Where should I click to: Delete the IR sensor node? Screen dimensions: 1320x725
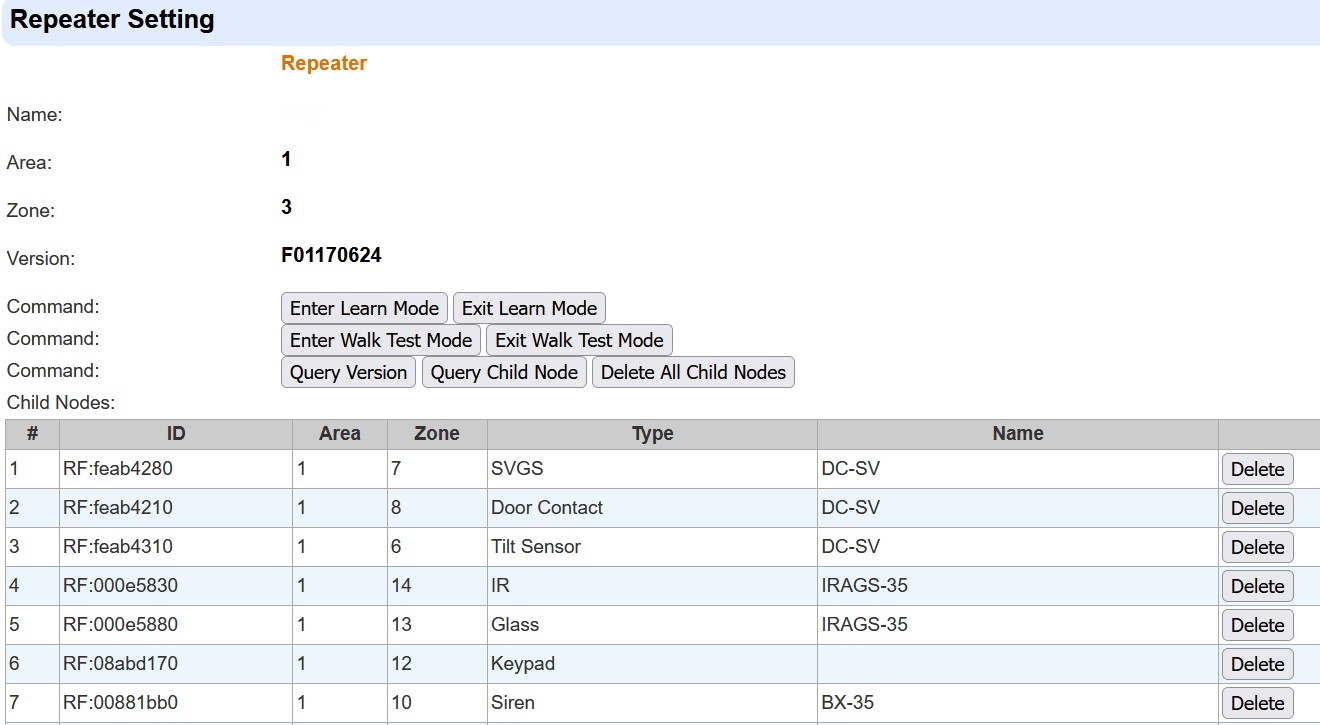tap(1257, 586)
